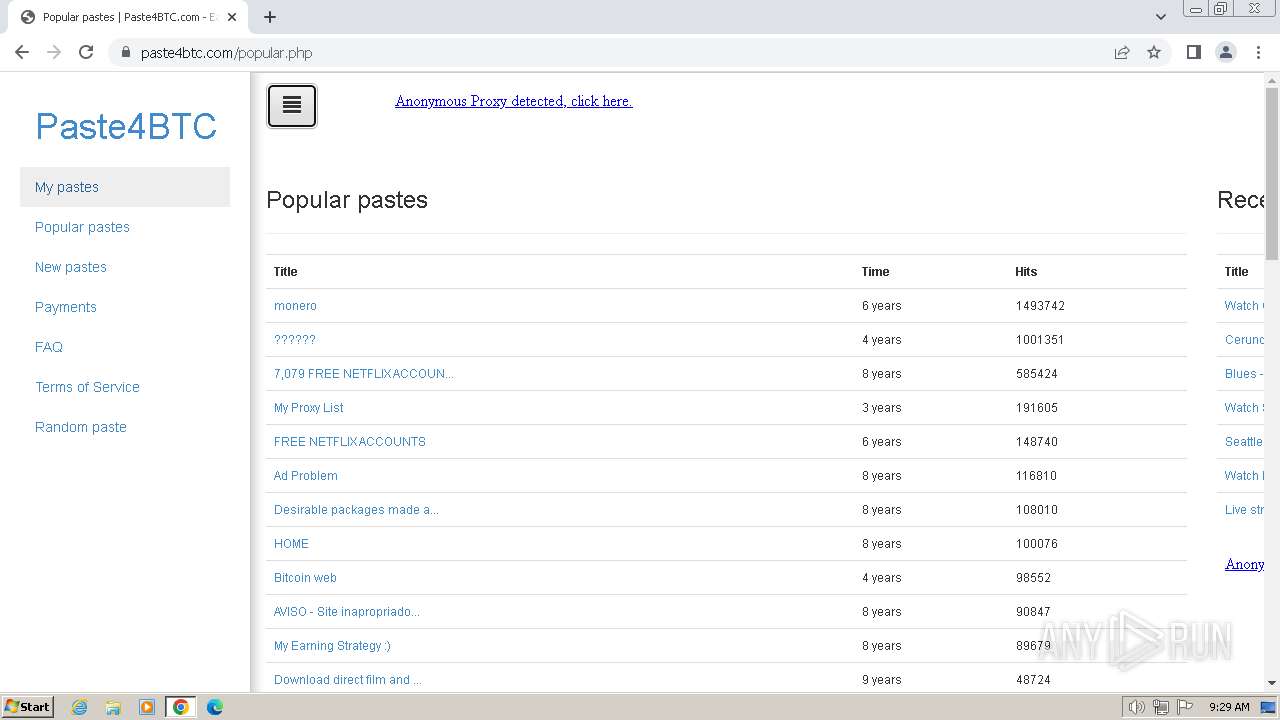The height and width of the screenshot is (720, 1280).
Task: Reload the current page
Action: (x=86, y=52)
